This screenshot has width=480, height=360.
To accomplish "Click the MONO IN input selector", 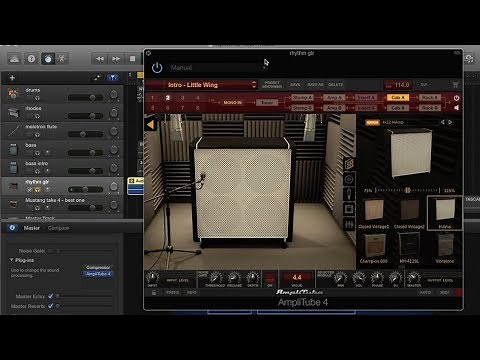I will tap(233, 103).
